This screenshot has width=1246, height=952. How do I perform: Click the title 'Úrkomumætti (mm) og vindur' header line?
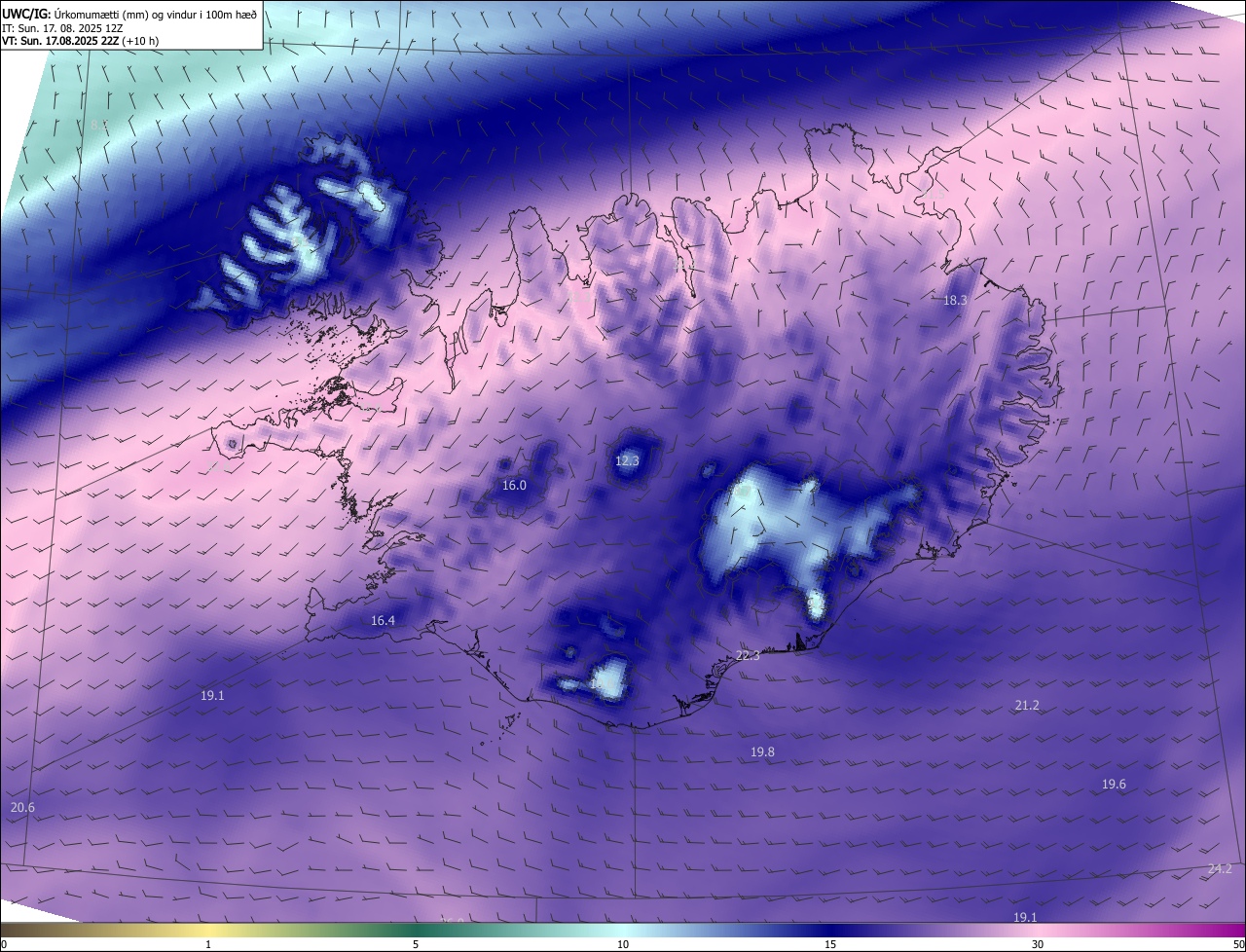[129, 14]
